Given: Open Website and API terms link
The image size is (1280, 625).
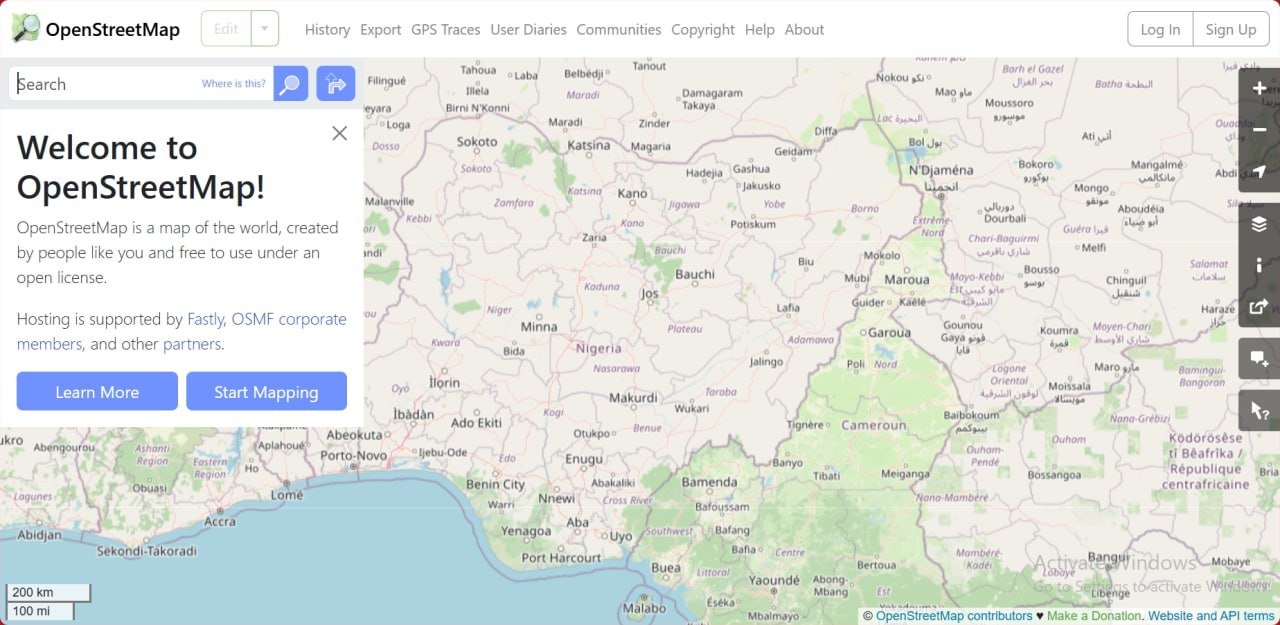Looking at the screenshot, I should (1211, 616).
